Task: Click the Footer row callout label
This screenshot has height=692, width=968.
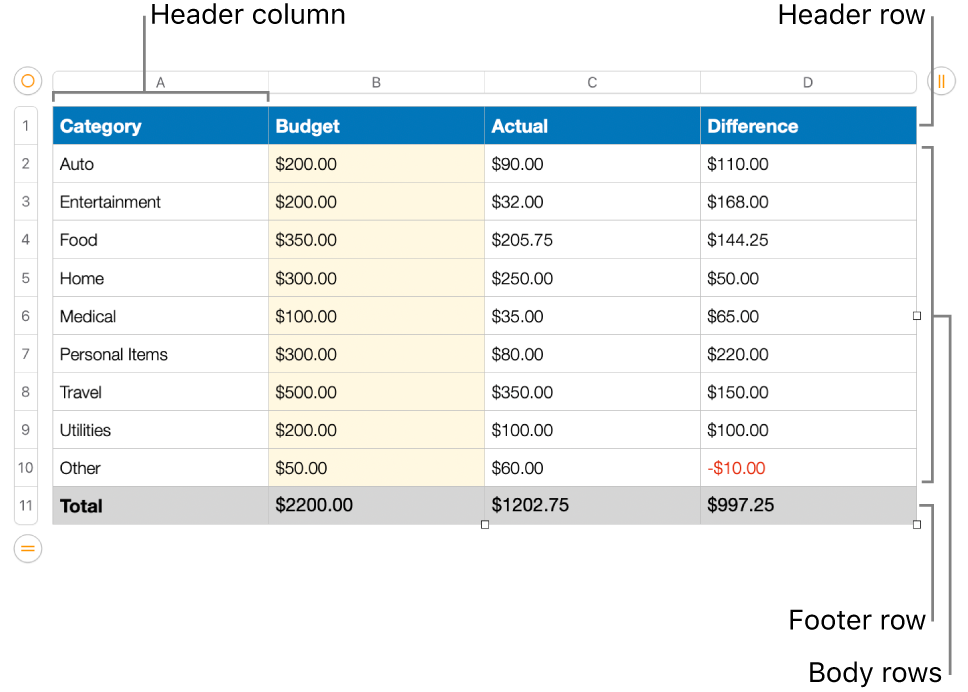Action: tap(857, 620)
